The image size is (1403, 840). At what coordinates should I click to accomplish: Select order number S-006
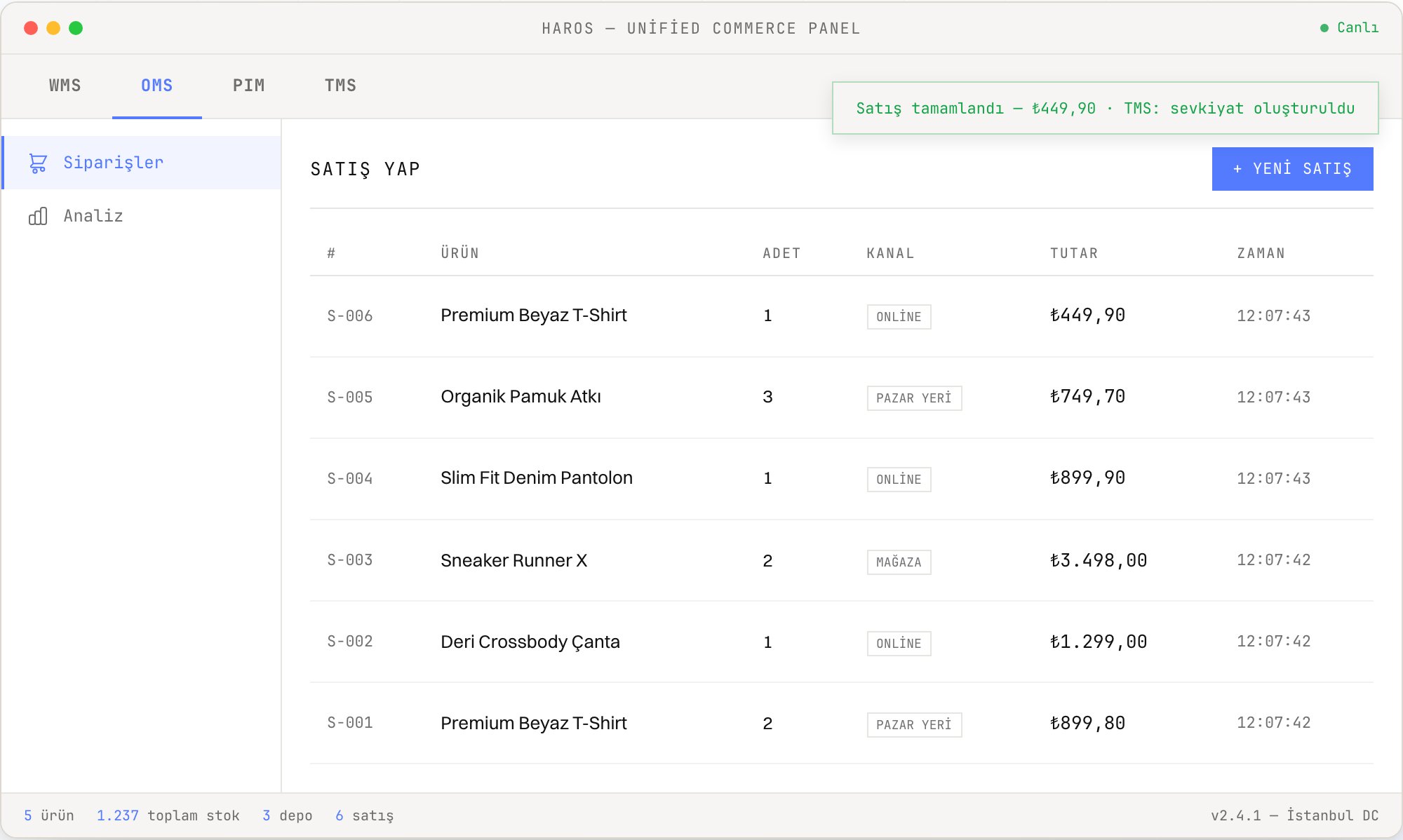pyautogui.click(x=350, y=316)
